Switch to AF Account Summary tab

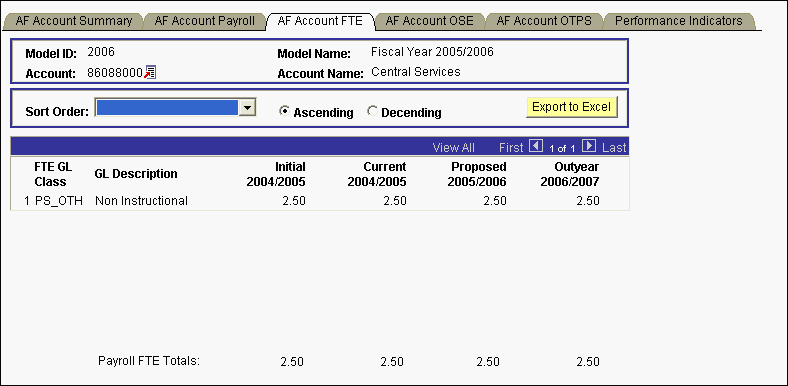click(73, 21)
